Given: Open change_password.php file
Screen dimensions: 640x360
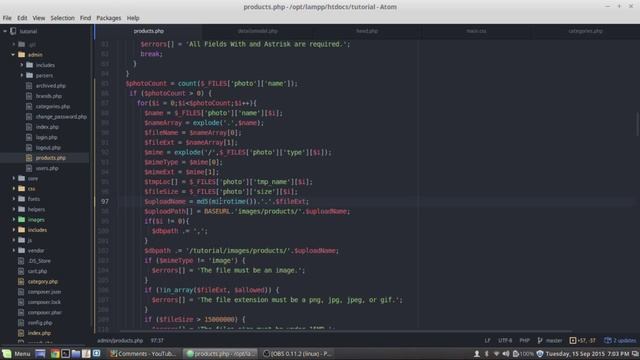Looking at the screenshot, I should point(61,117).
